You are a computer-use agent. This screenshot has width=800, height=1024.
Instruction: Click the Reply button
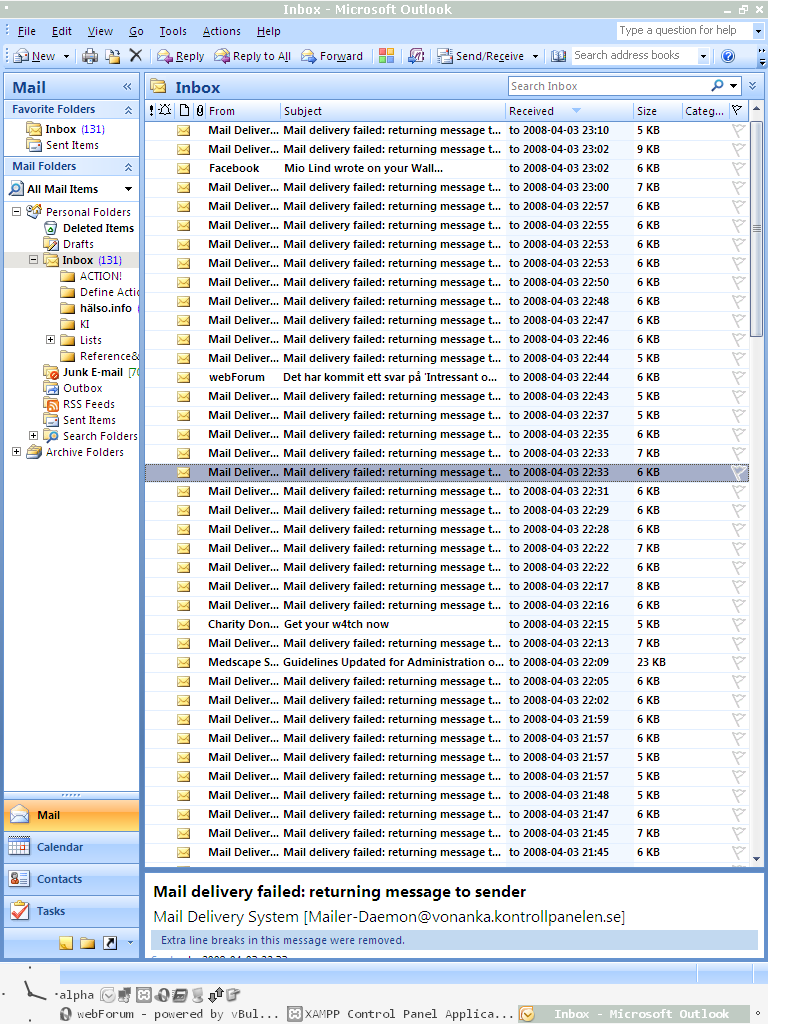181,56
